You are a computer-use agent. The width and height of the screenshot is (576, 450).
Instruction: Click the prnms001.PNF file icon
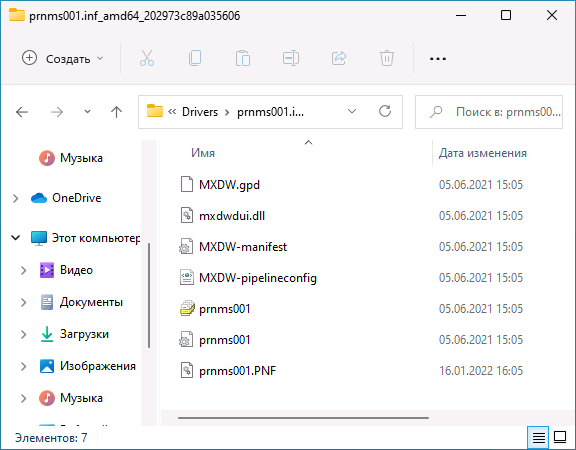coord(187,370)
